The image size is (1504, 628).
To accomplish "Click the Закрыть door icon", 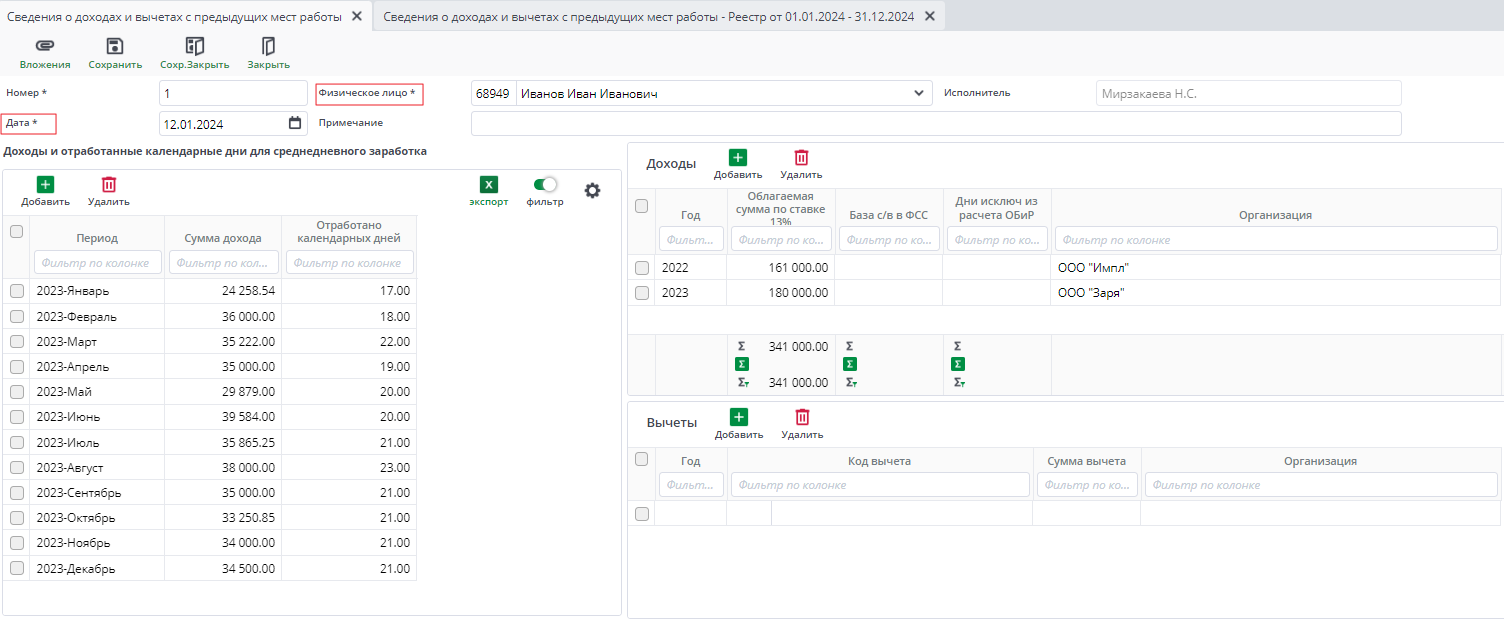I will coord(268,46).
